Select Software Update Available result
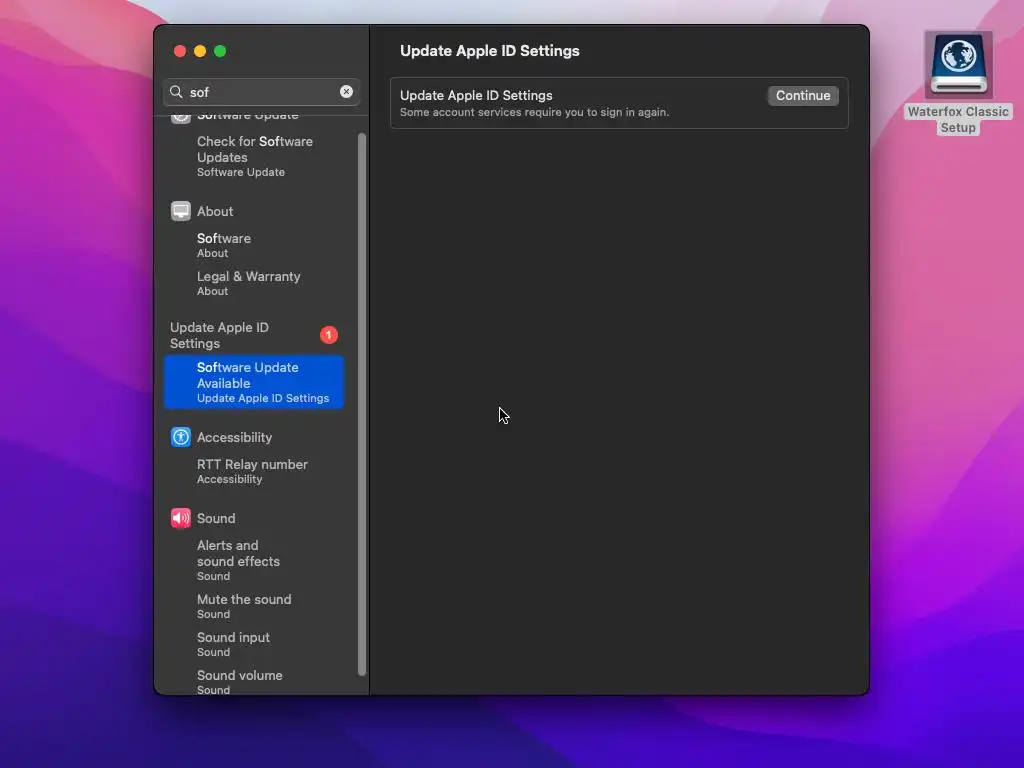Screen dimensions: 1024x768 tap(254, 382)
